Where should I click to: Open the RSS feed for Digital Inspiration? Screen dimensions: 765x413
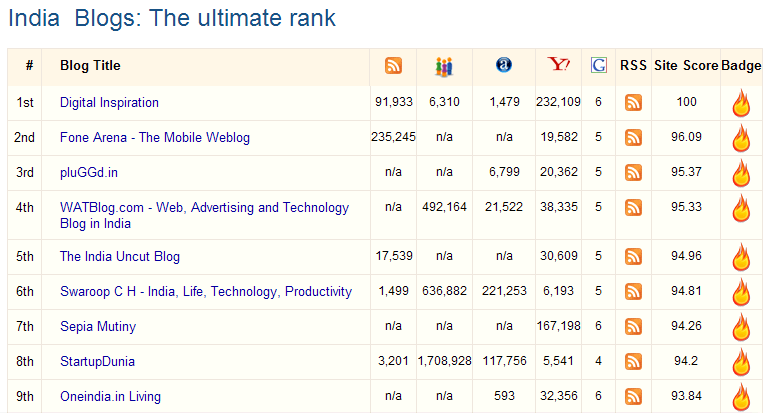tap(633, 103)
